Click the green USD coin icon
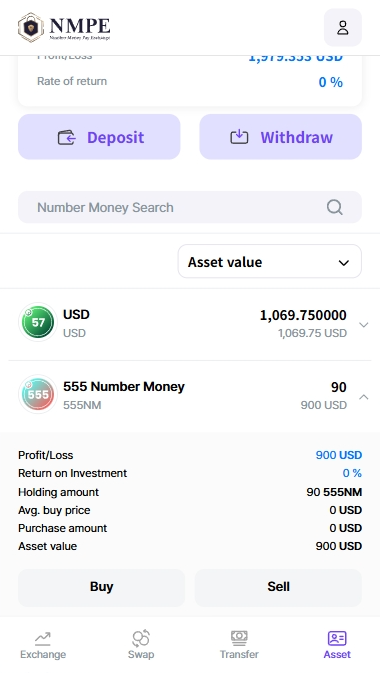Screen dimensions: 380x673 pyautogui.click(x=38, y=322)
